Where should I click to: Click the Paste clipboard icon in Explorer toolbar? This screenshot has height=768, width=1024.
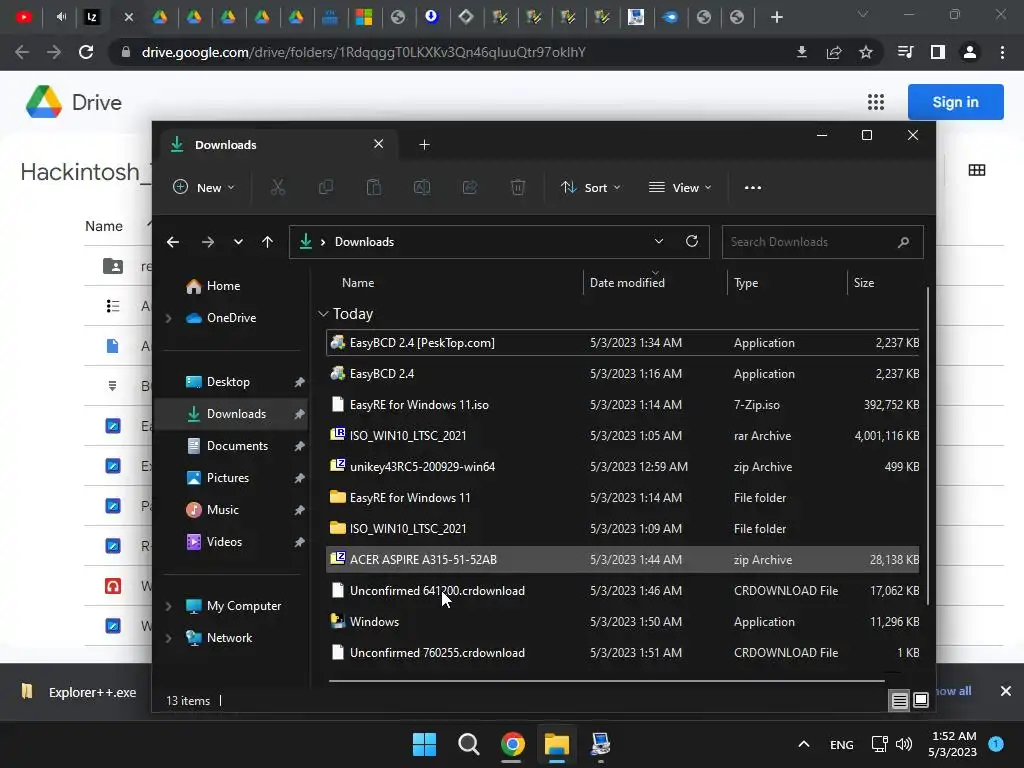click(x=374, y=187)
